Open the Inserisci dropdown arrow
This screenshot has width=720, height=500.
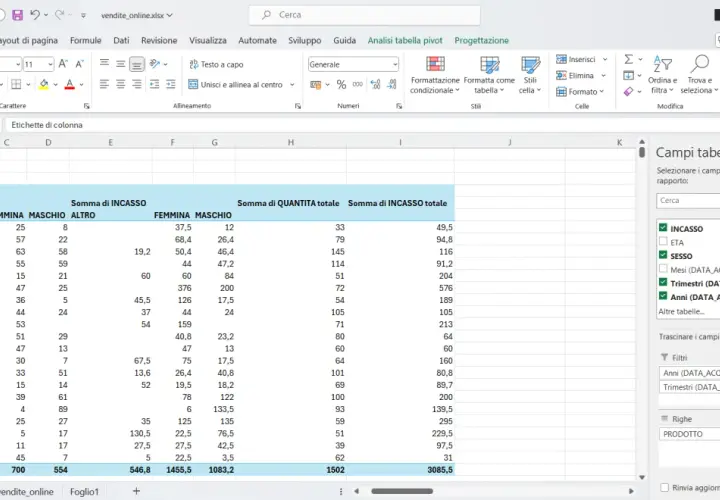(605, 59)
